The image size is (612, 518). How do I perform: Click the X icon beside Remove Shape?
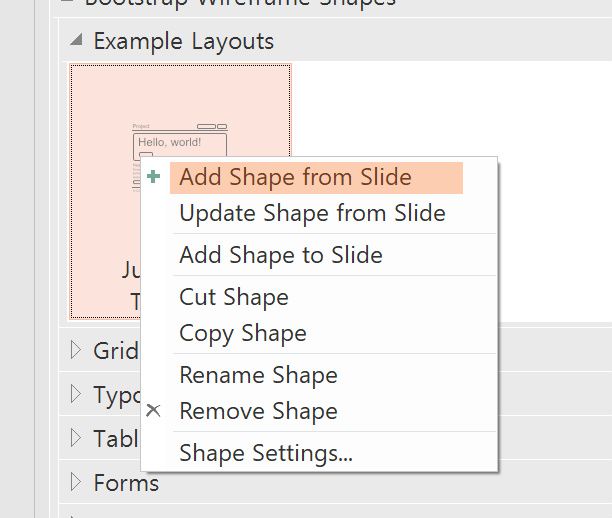point(153,411)
